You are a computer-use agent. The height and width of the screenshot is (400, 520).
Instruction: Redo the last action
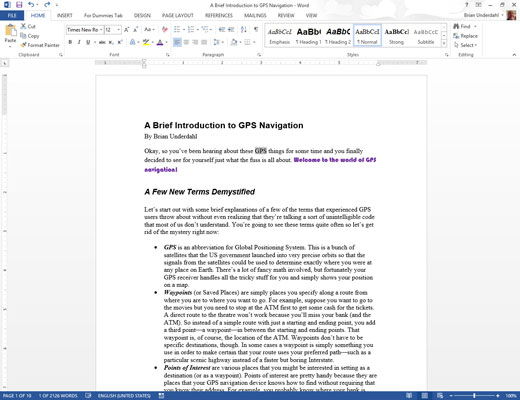coord(47,5)
